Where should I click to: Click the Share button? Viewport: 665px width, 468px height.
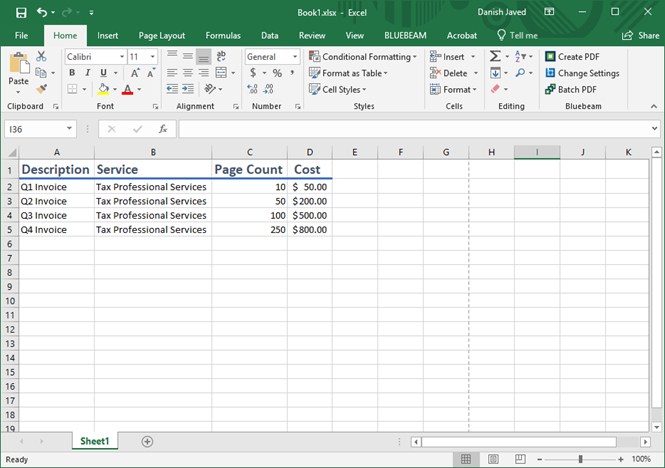click(x=640, y=35)
